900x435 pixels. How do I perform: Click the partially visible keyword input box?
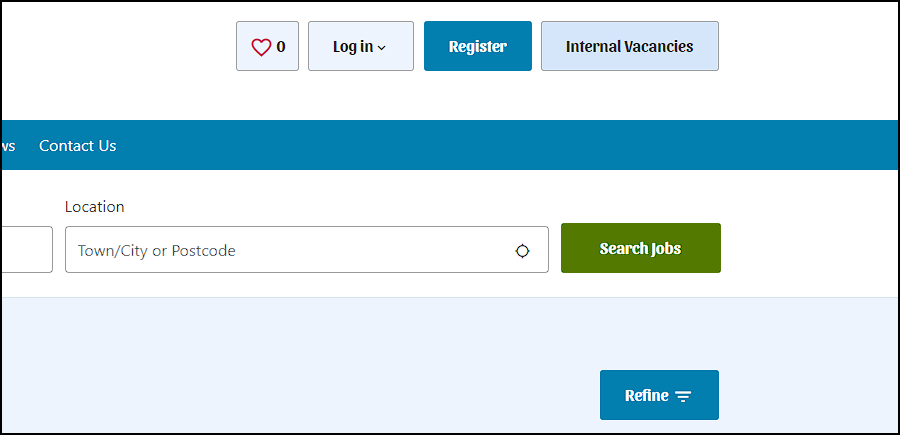coord(27,250)
